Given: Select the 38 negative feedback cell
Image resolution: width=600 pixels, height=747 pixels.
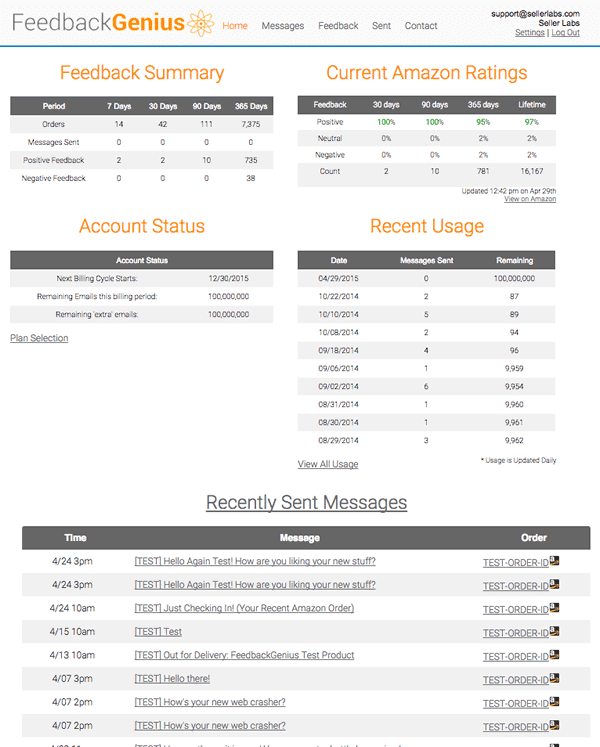Looking at the screenshot, I should click(x=251, y=178).
